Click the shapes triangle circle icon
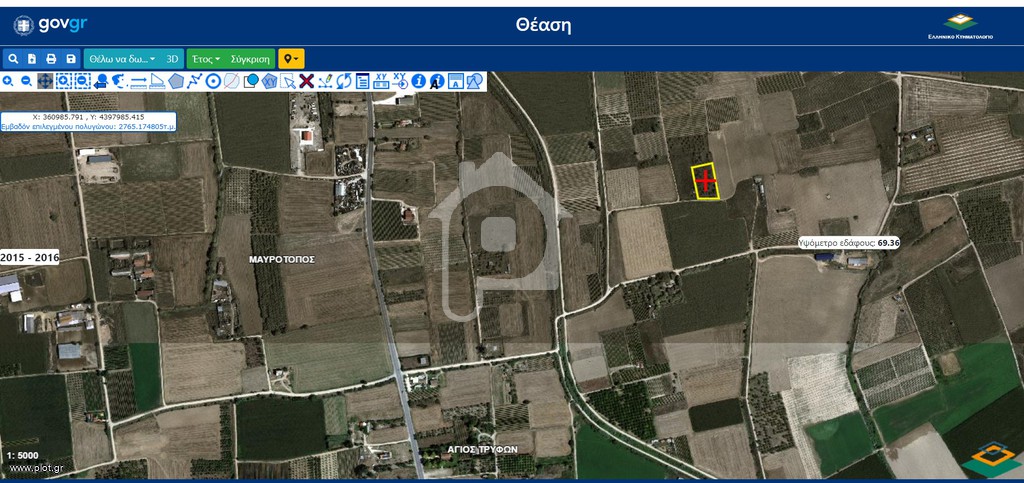 [475, 81]
